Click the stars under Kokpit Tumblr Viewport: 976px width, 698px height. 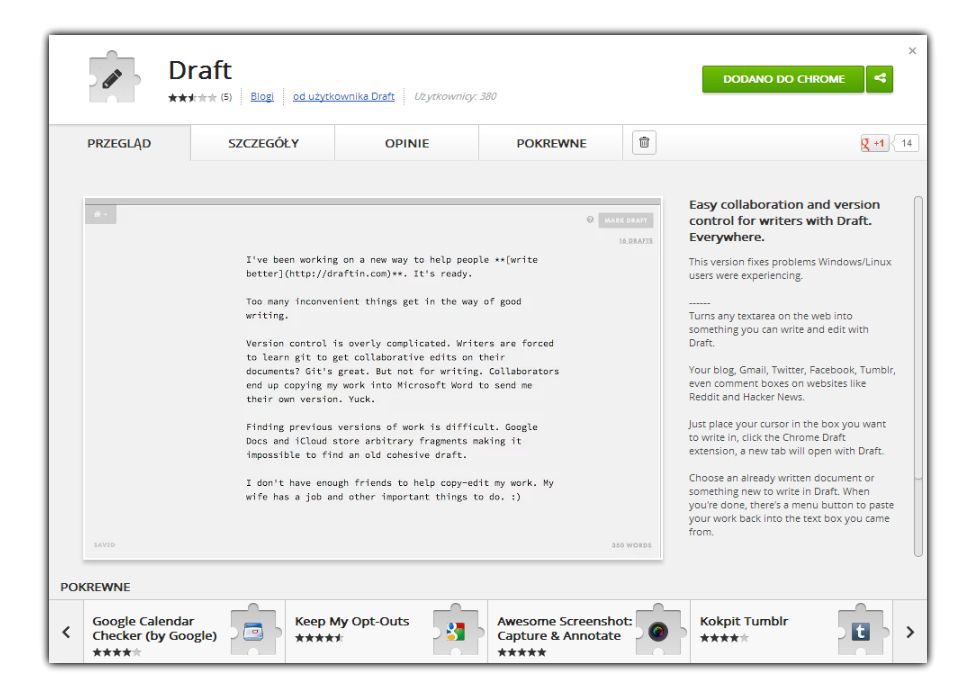coord(724,638)
